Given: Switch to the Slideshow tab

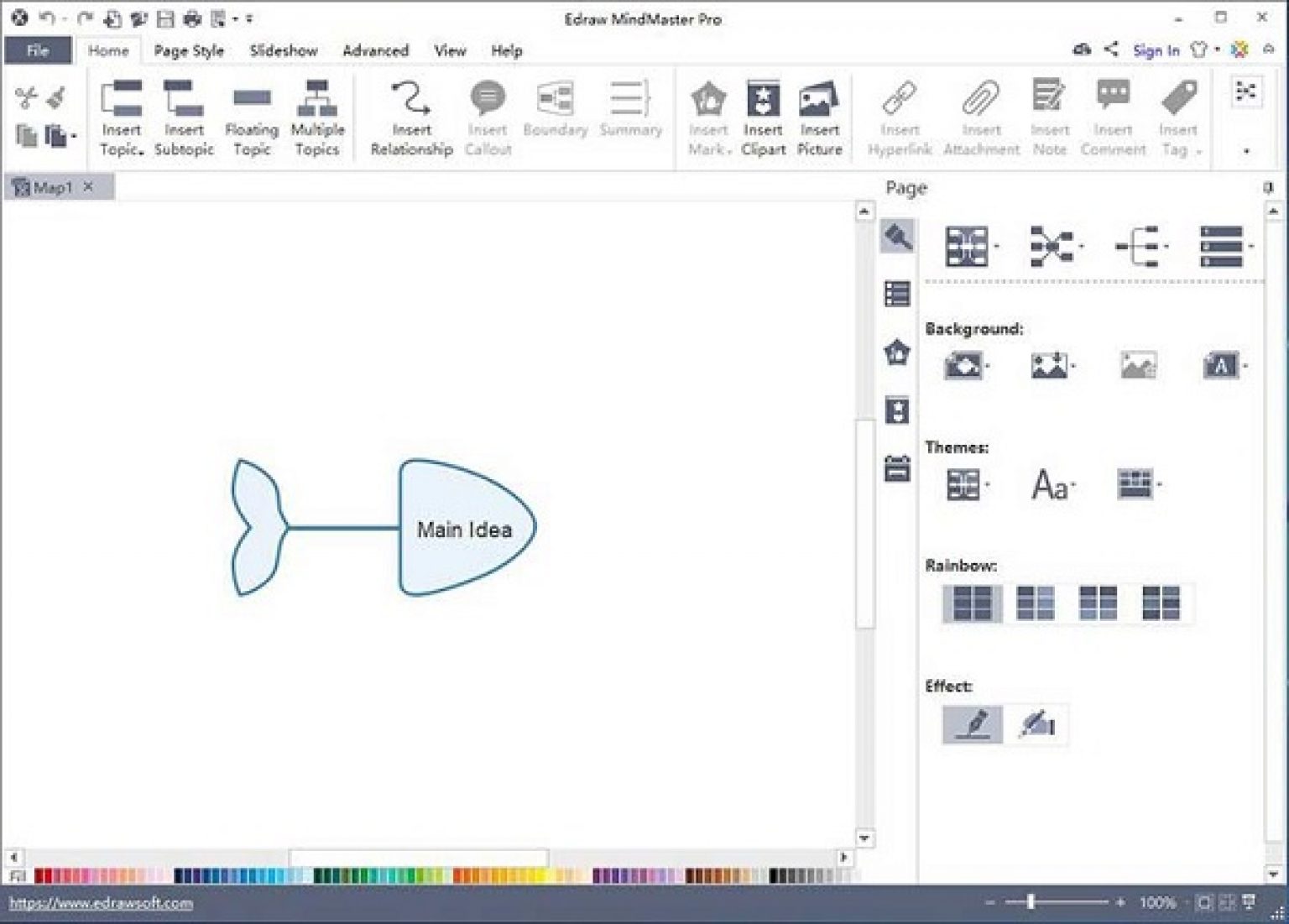Looking at the screenshot, I should coord(284,50).
